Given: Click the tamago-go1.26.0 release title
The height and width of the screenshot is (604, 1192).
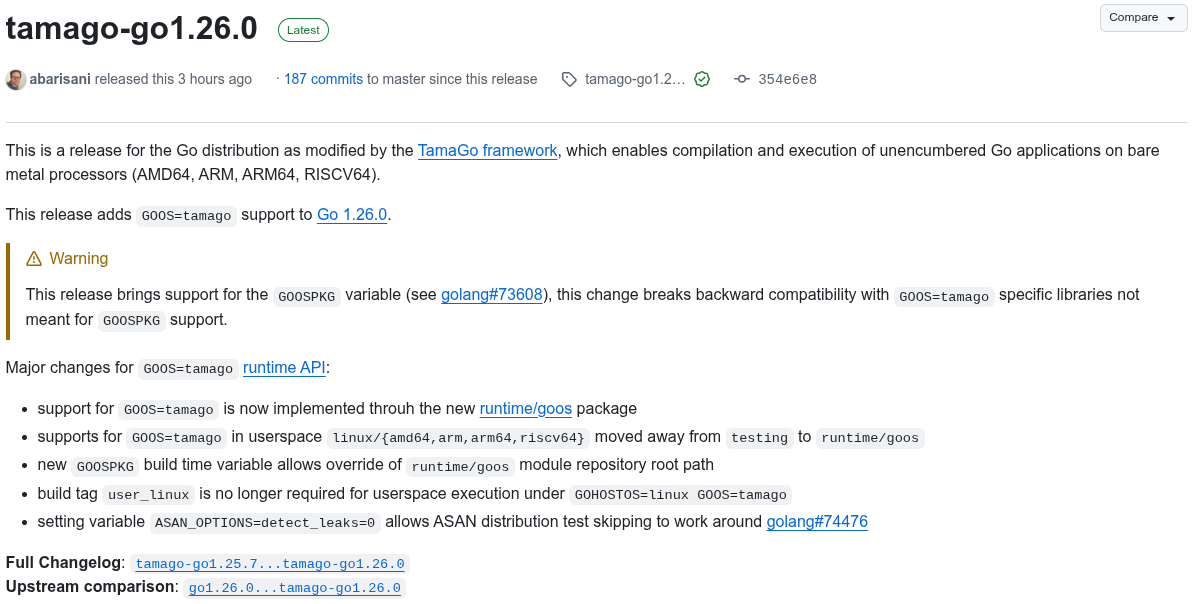Looking at the screenshot, I should (132, 28).
